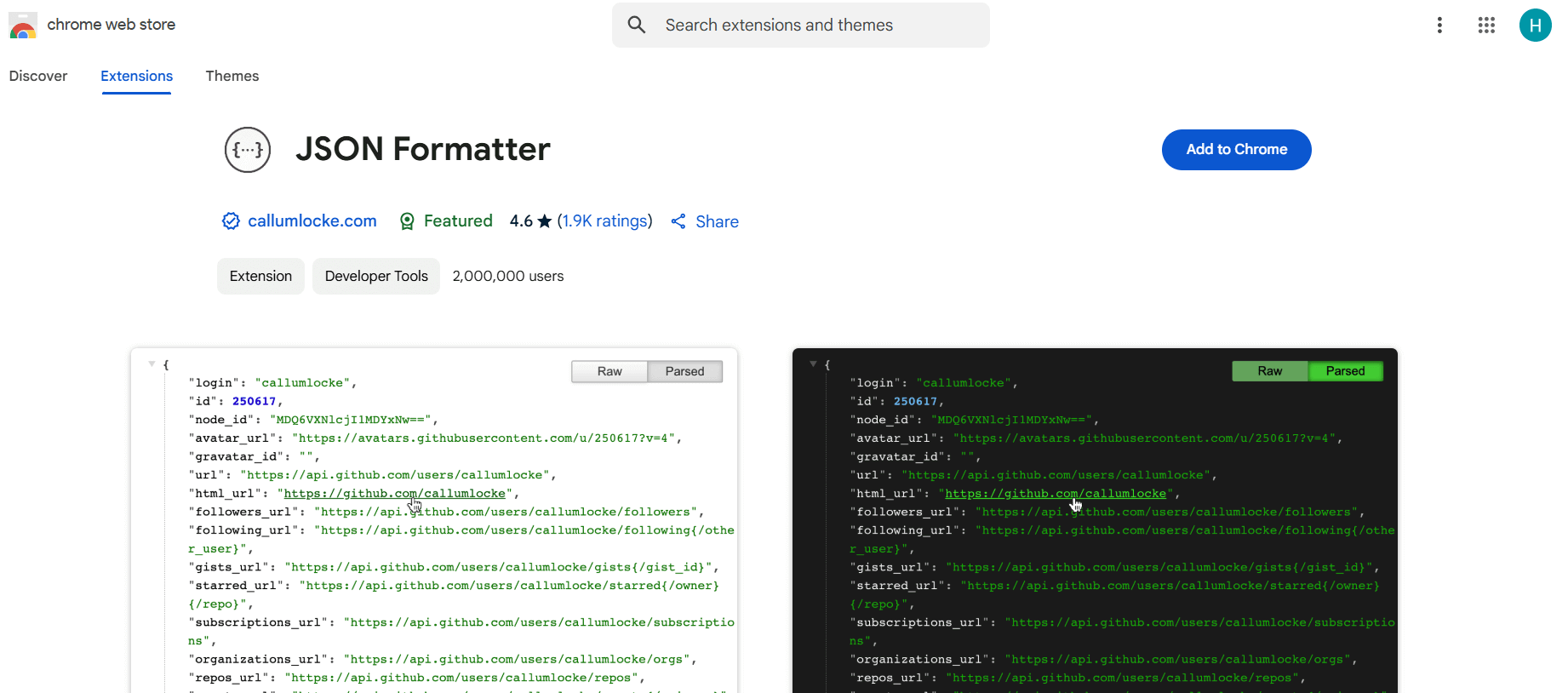Image resolution: width=1568 pixels, height=693 pixels.
Task: Click the 2,000,000 users text
Action: 508,276
